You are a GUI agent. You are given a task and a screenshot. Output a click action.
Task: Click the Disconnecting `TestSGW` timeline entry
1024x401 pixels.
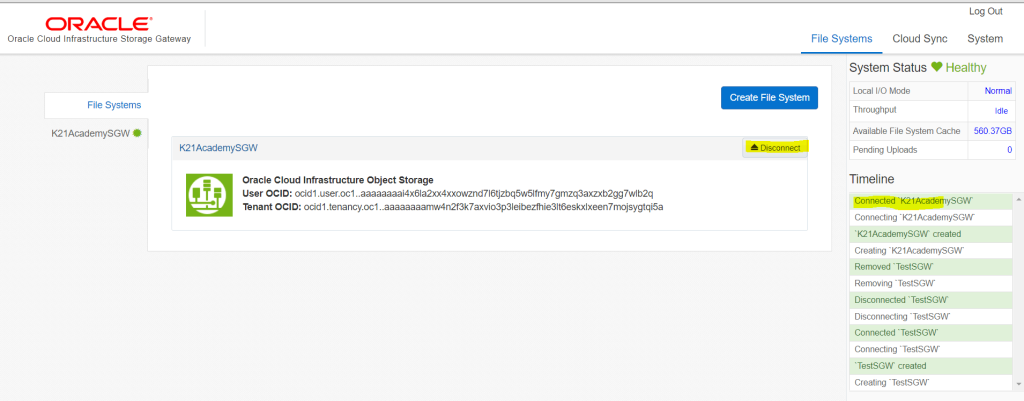(931, 316)
